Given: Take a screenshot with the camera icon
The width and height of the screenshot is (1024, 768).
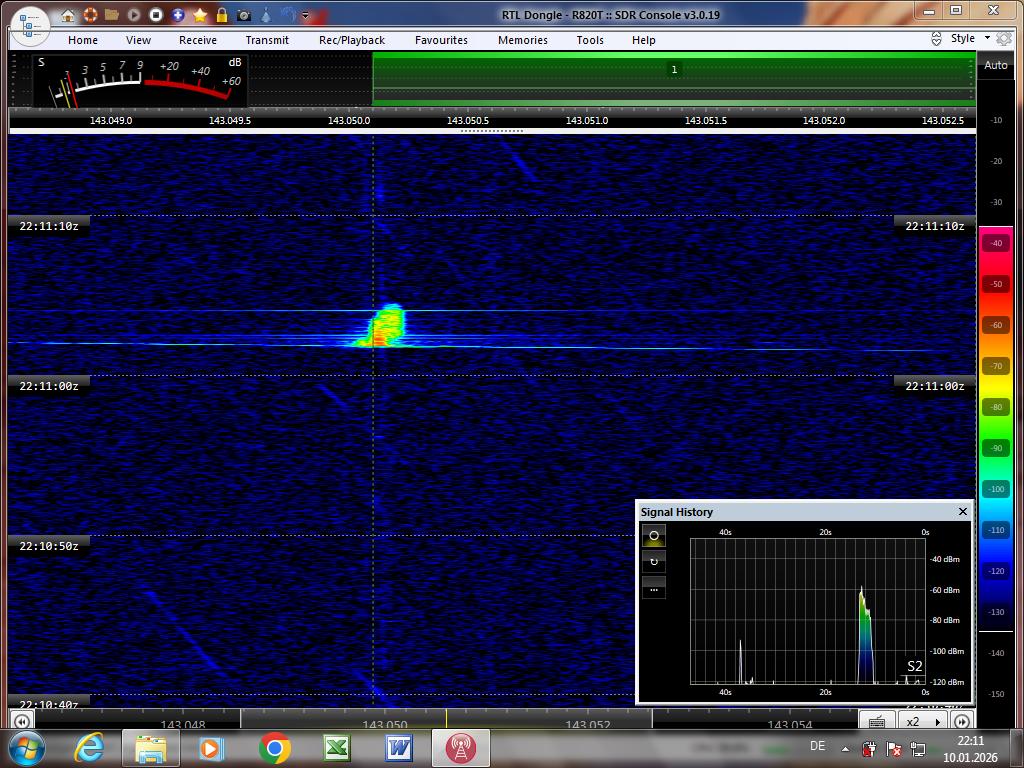Looking at the screenshot, I should 244,15.
